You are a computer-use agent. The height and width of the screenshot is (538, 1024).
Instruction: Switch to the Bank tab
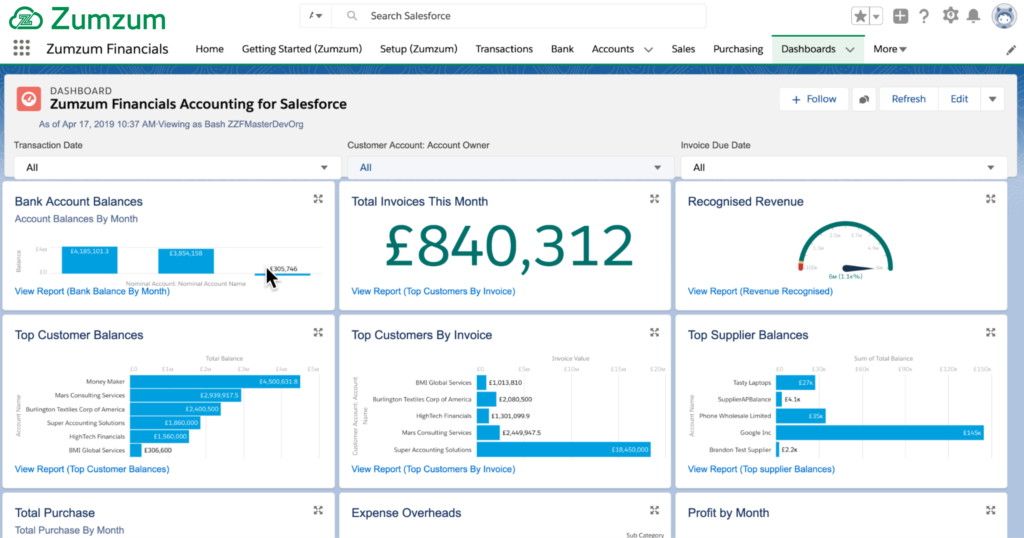(x=562, y=49)
